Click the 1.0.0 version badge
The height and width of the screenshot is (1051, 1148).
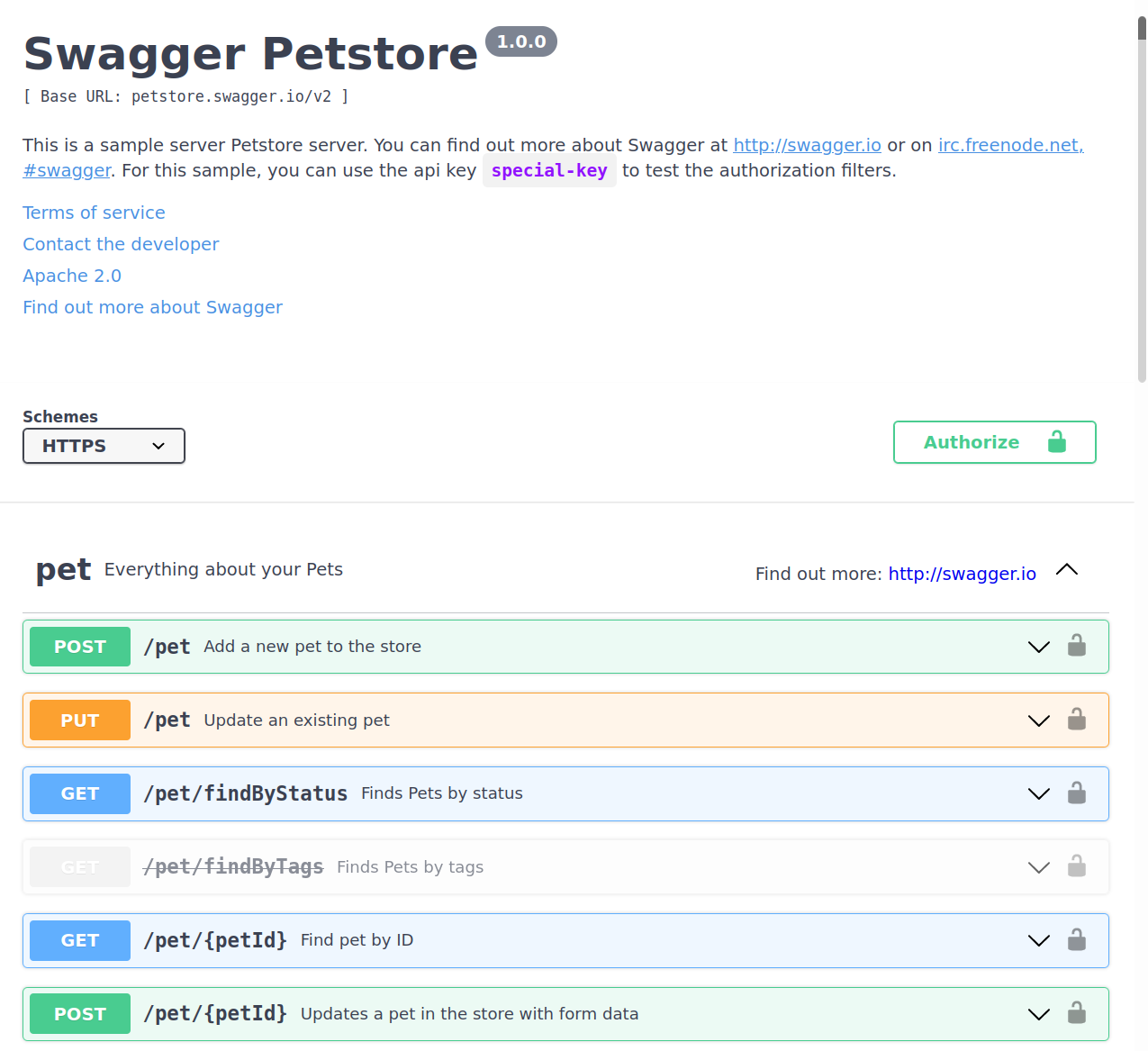(x=521, y=41)
